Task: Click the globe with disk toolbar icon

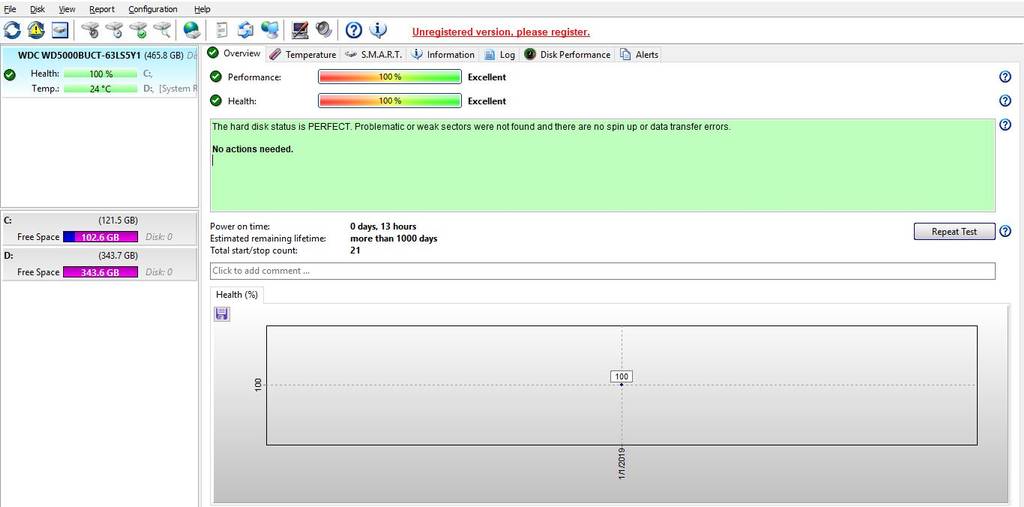Action: [x=191, y=29]
